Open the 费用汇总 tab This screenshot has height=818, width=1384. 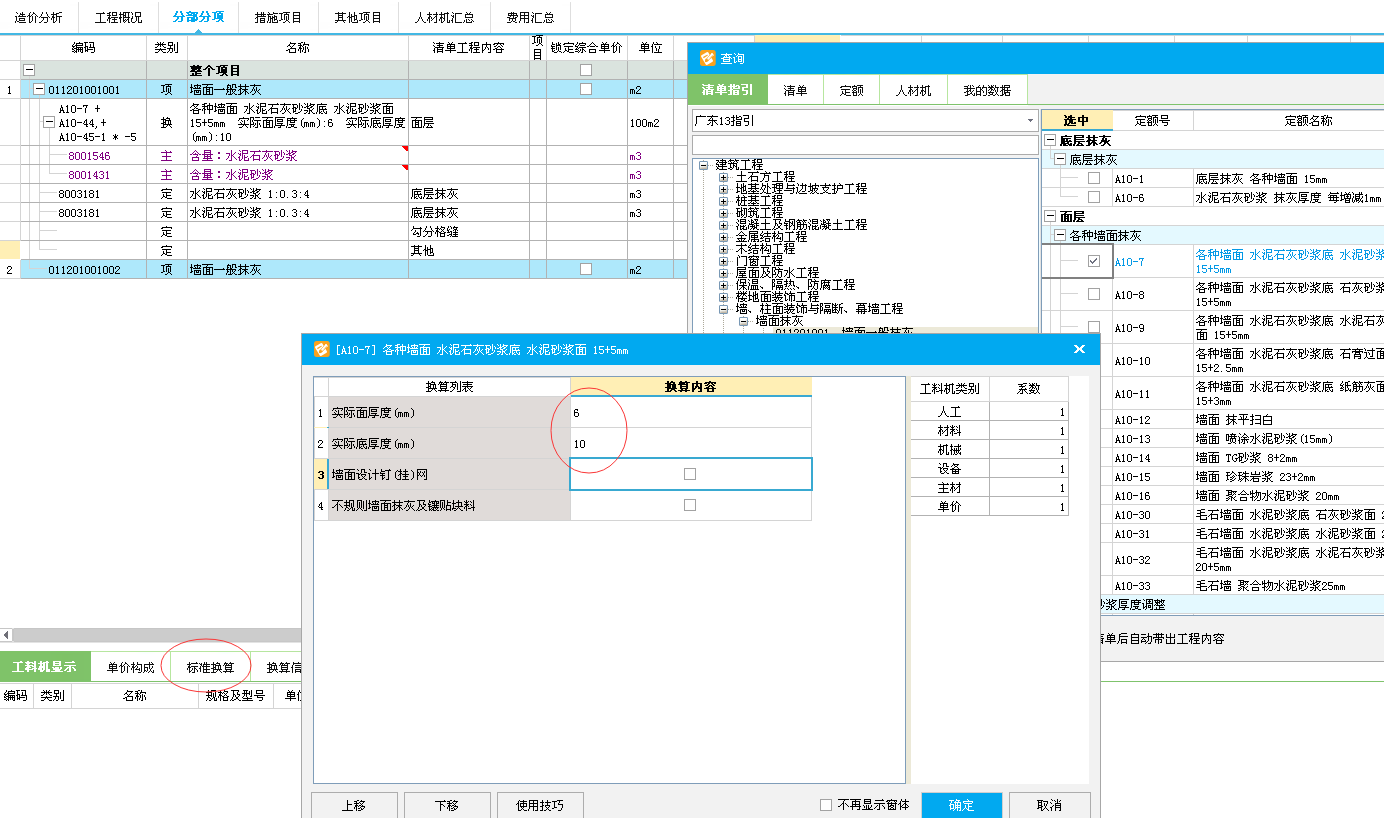tap(530, 17)
